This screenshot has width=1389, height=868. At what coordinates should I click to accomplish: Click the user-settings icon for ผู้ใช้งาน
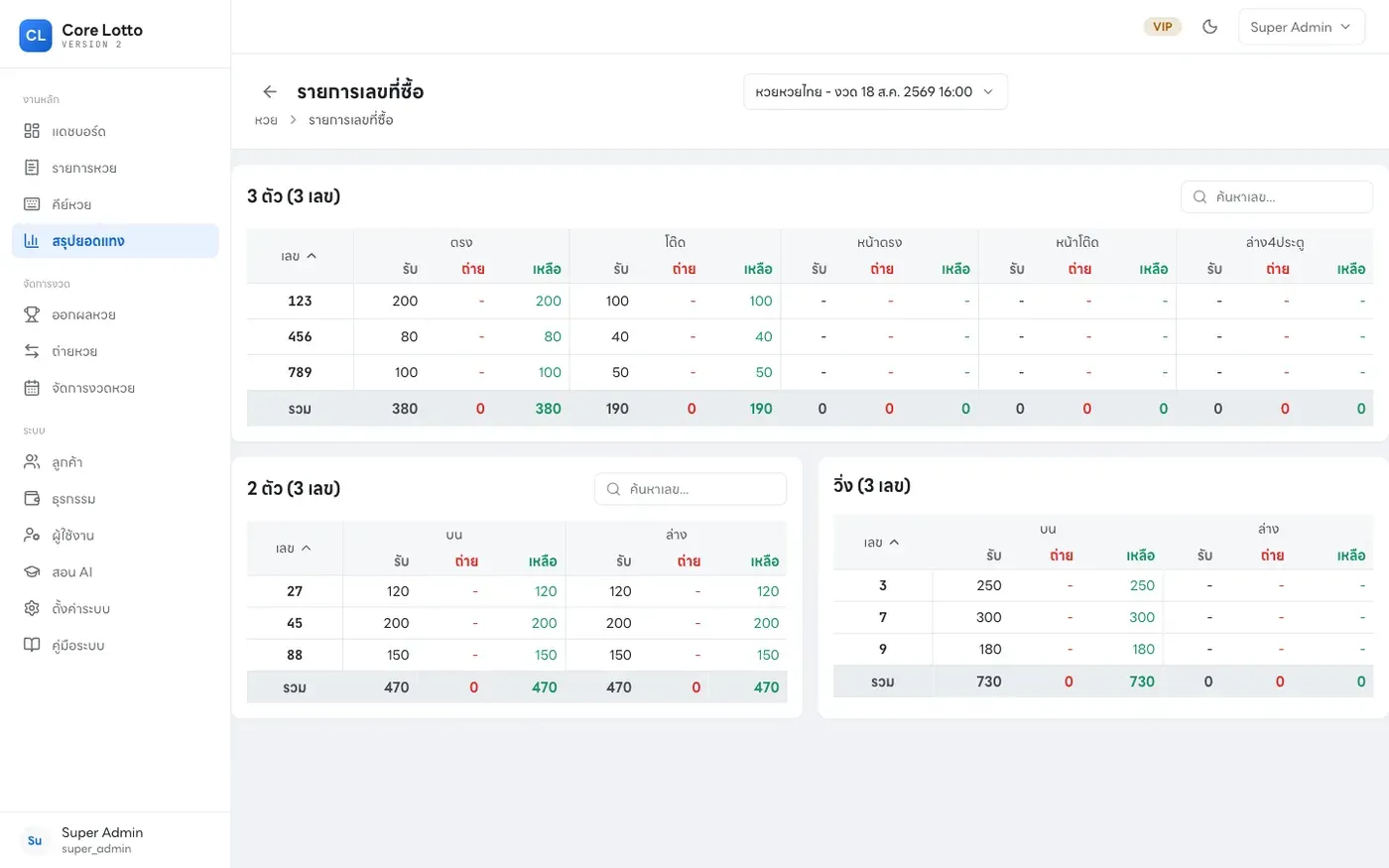click(x=32, y=536)
